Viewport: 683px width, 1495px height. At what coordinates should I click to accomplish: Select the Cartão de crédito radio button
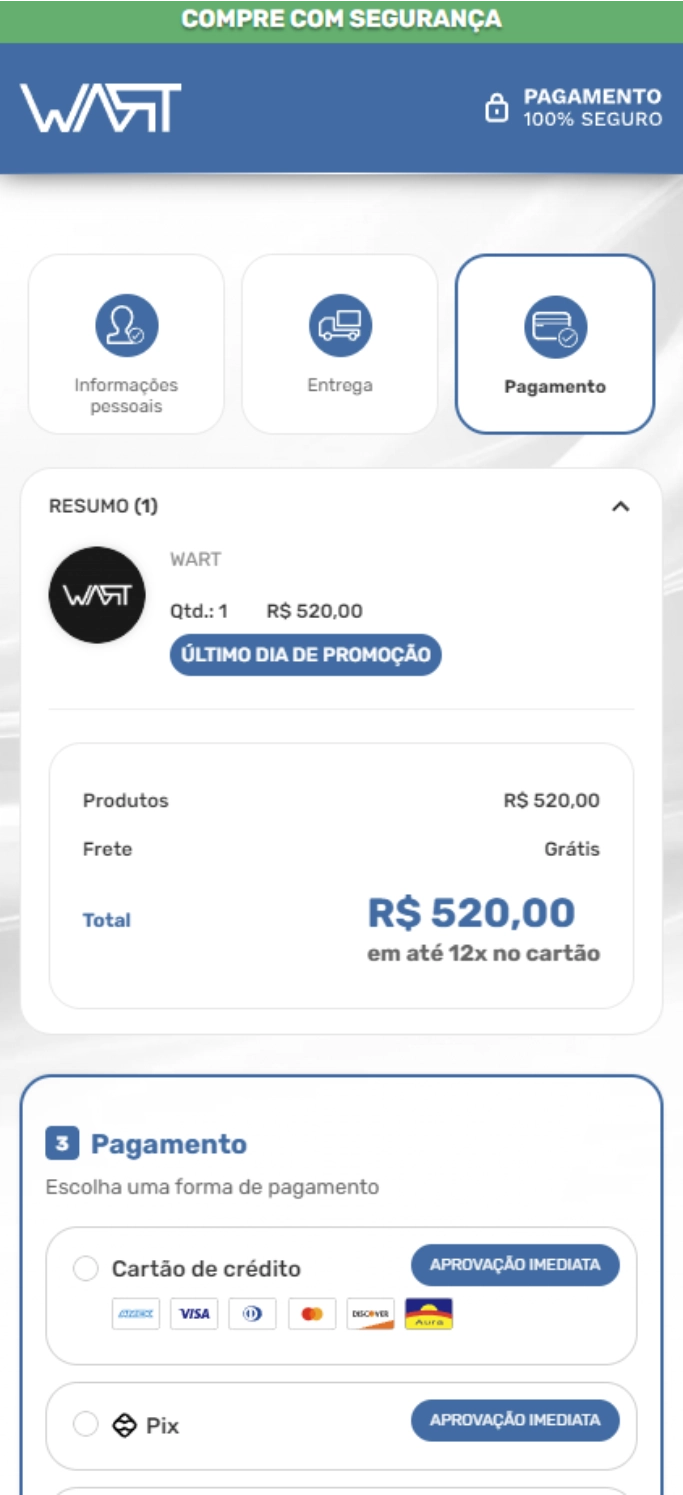tap(86, 1269)
